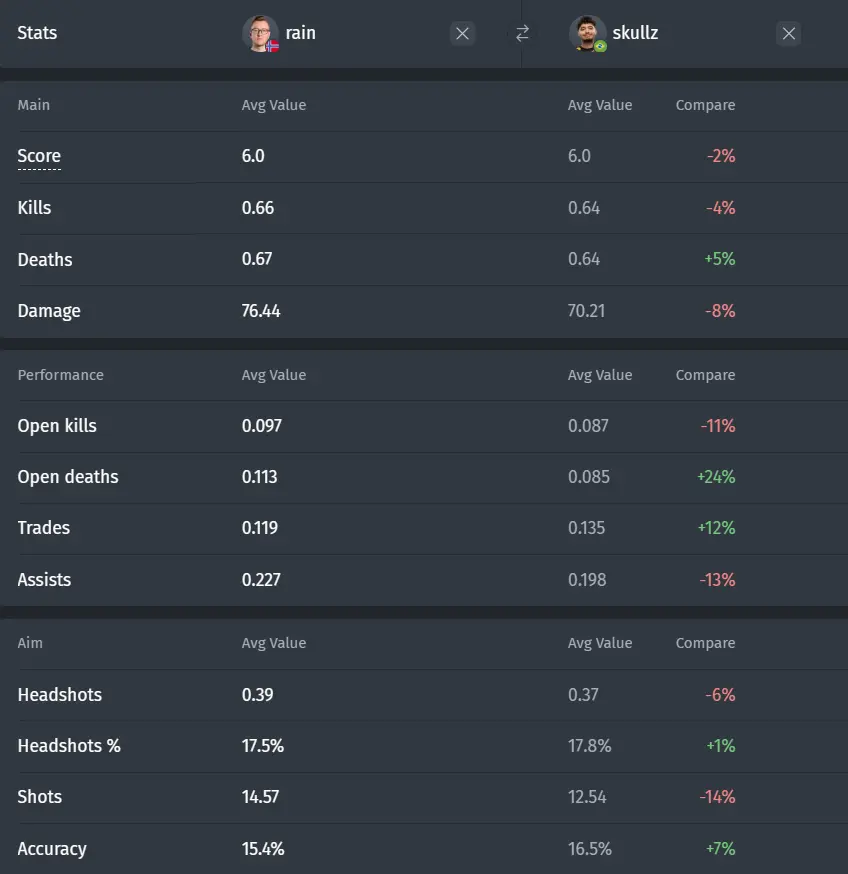Click the Accuracy row label

coord(52,849)
